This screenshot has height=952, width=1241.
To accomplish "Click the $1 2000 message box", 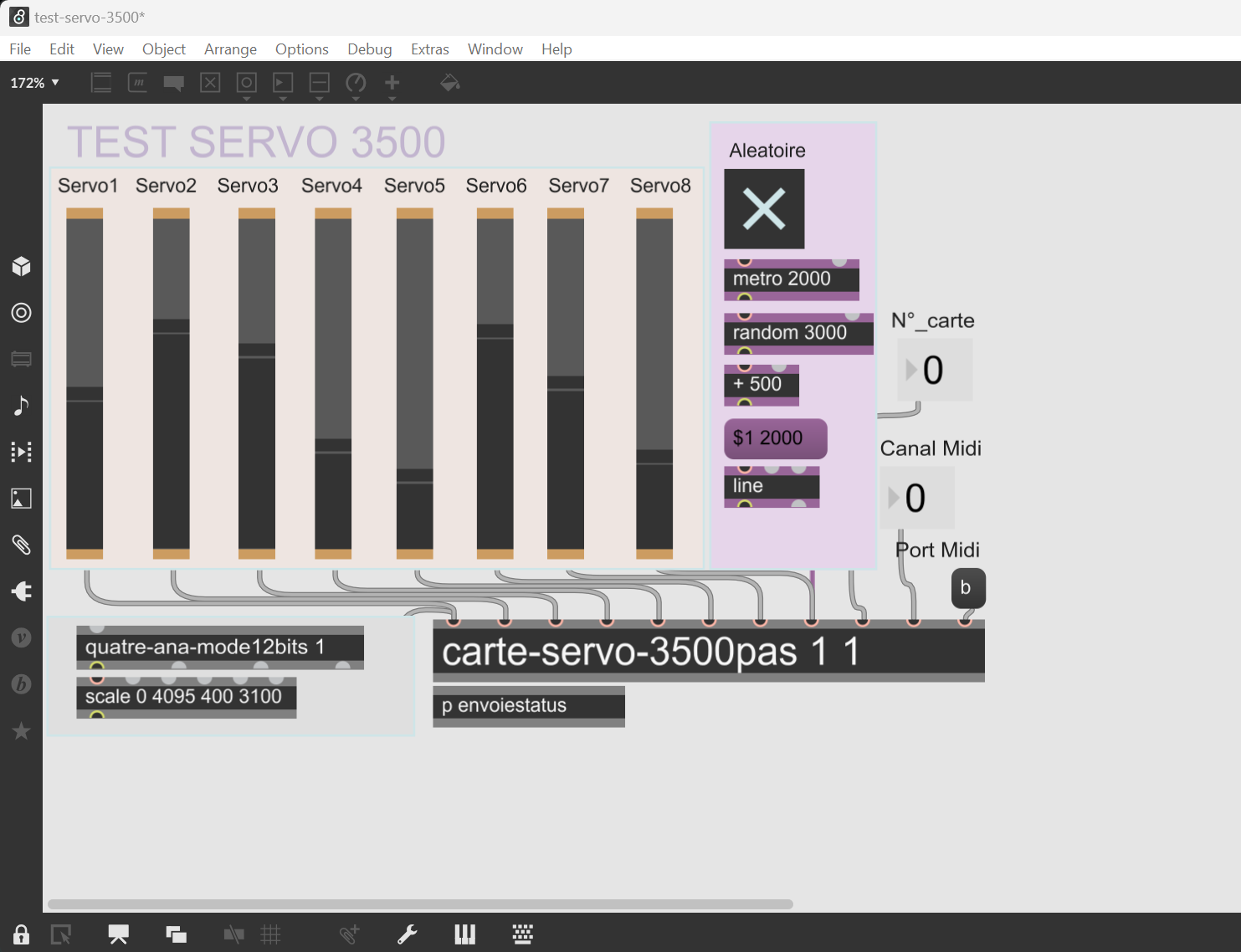I will tap(776, 438).
